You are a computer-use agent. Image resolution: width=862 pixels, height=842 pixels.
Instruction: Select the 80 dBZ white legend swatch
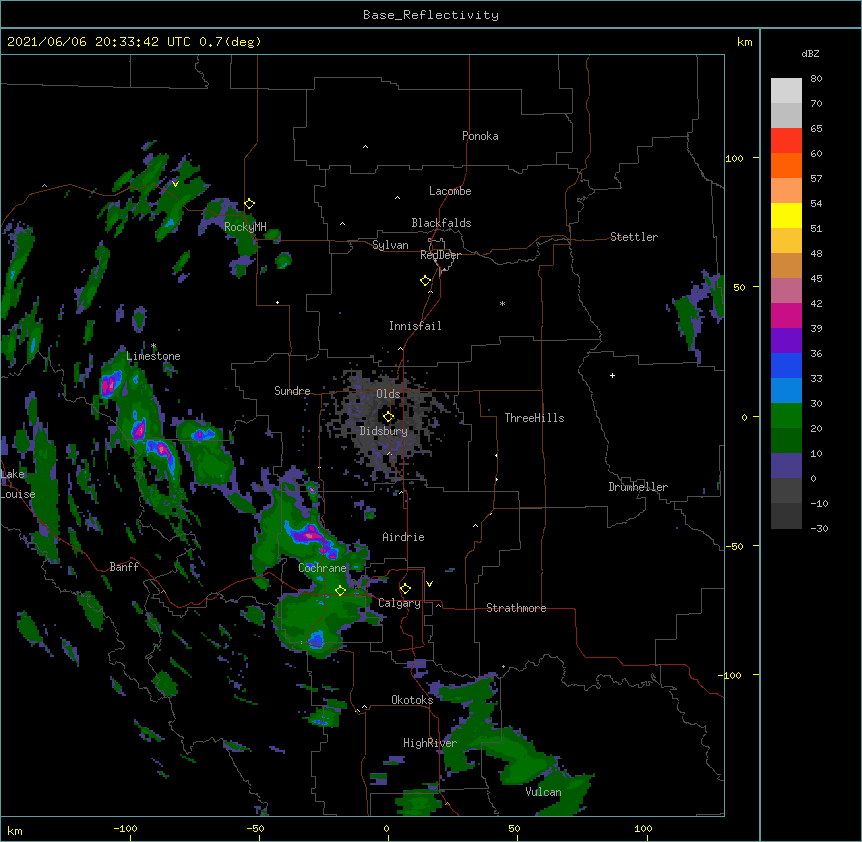786,91
